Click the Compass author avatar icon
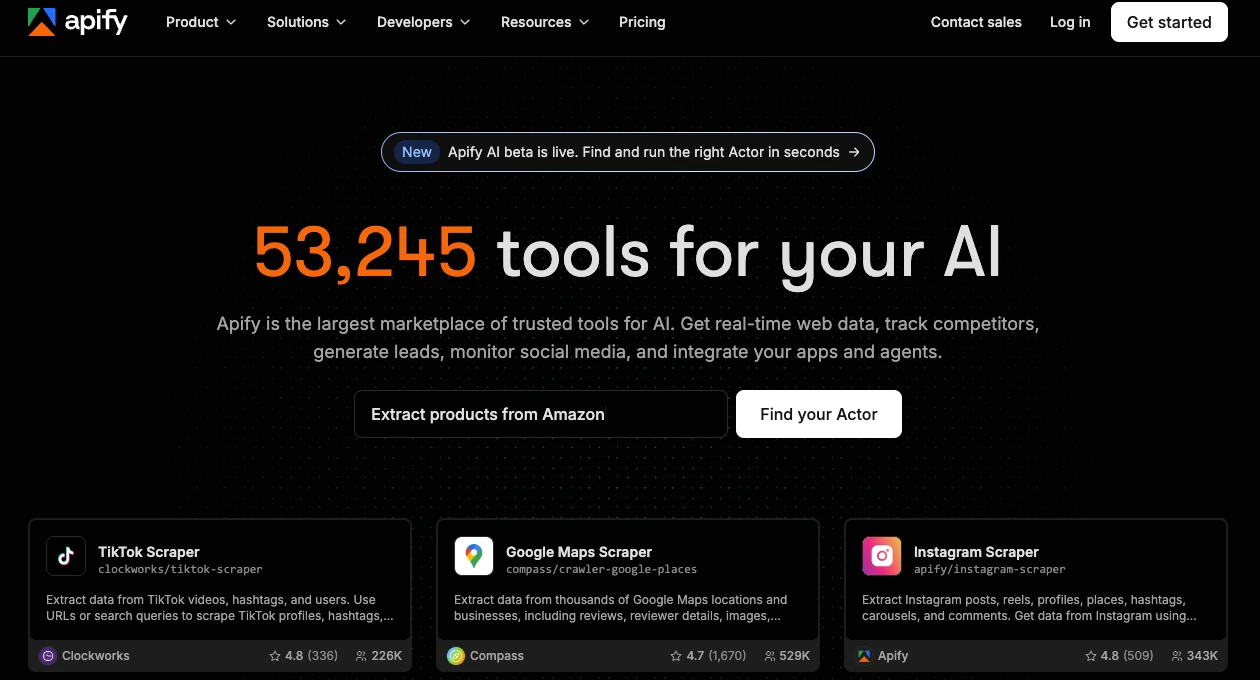 pyautogui.click(x=455, y=656)
